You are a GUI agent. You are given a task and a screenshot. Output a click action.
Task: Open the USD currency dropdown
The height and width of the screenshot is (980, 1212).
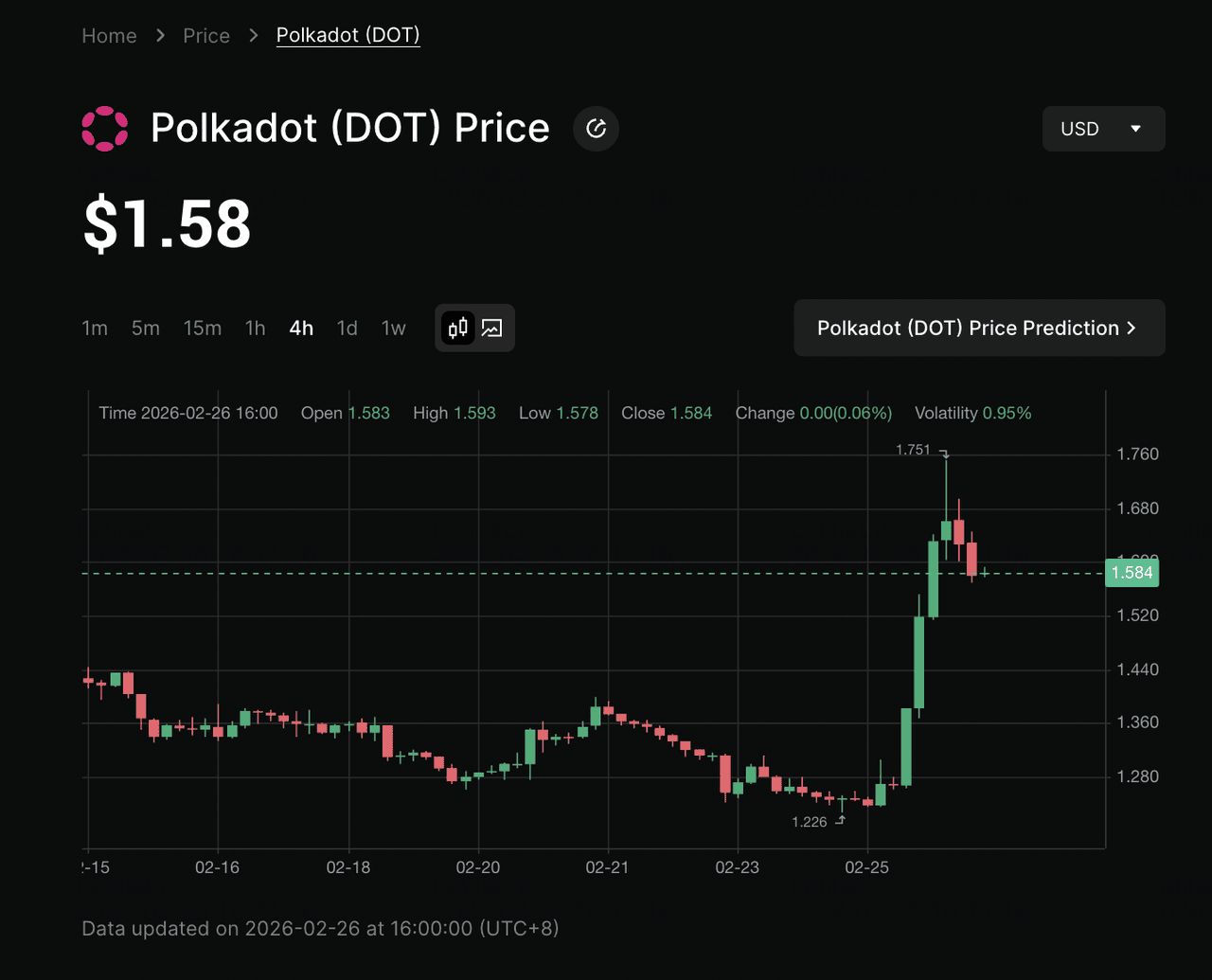(1103, 129)
